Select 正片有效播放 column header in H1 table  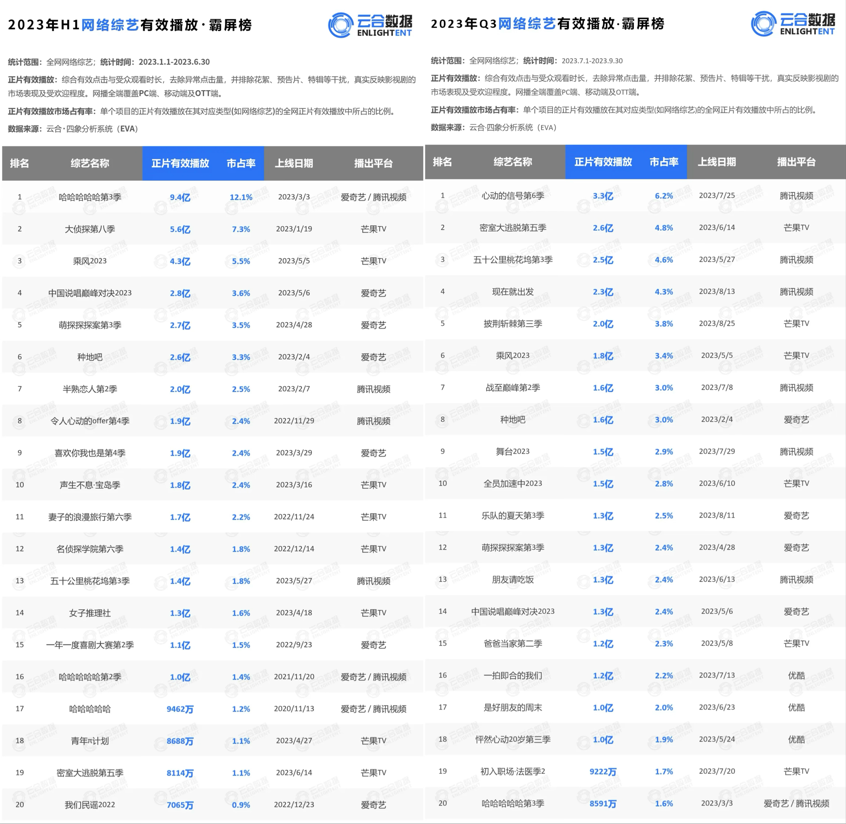click(x=180, y=163)
